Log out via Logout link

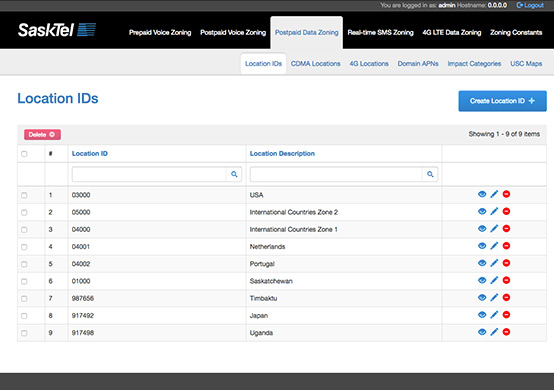click(530, 5)
